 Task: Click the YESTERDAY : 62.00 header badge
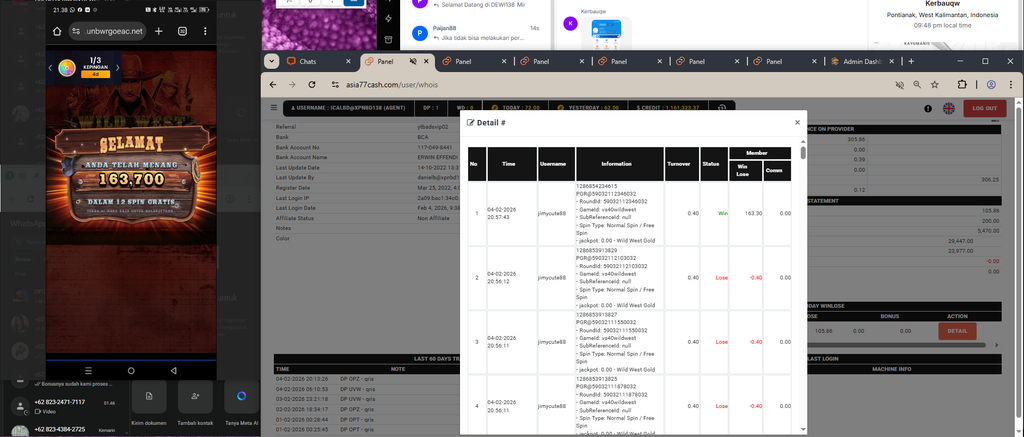coord(588,108)
